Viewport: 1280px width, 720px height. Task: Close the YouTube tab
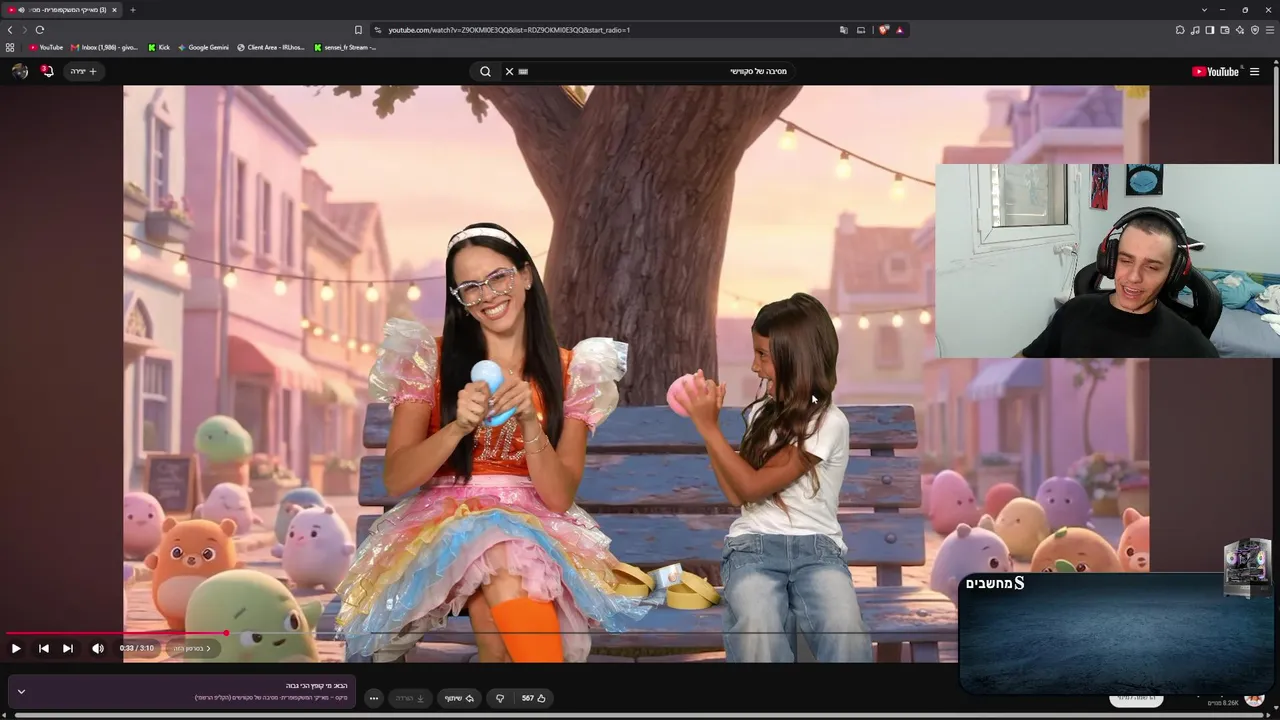click(x=114, y=10)
